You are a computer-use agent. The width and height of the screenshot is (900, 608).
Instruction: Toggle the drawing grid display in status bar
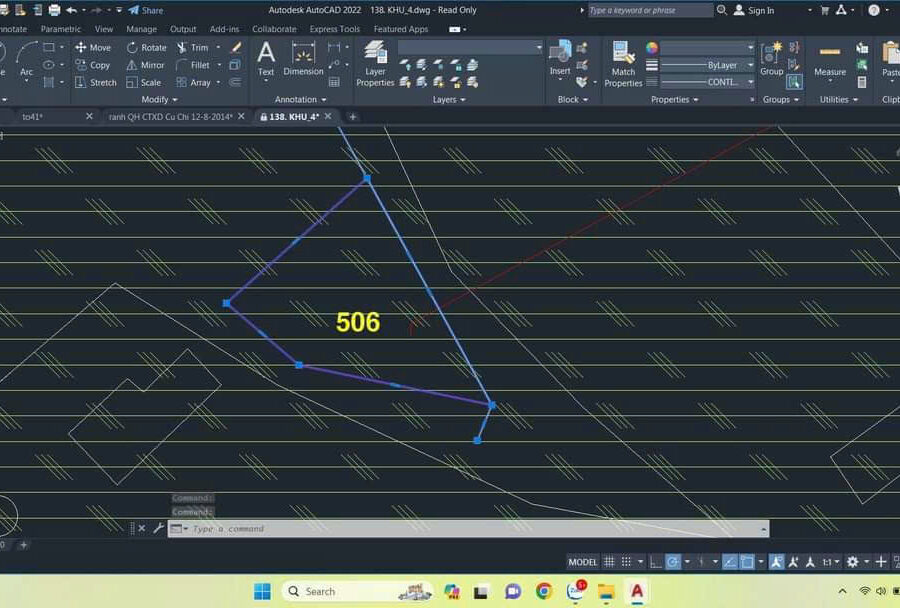(x=610, y=562)
